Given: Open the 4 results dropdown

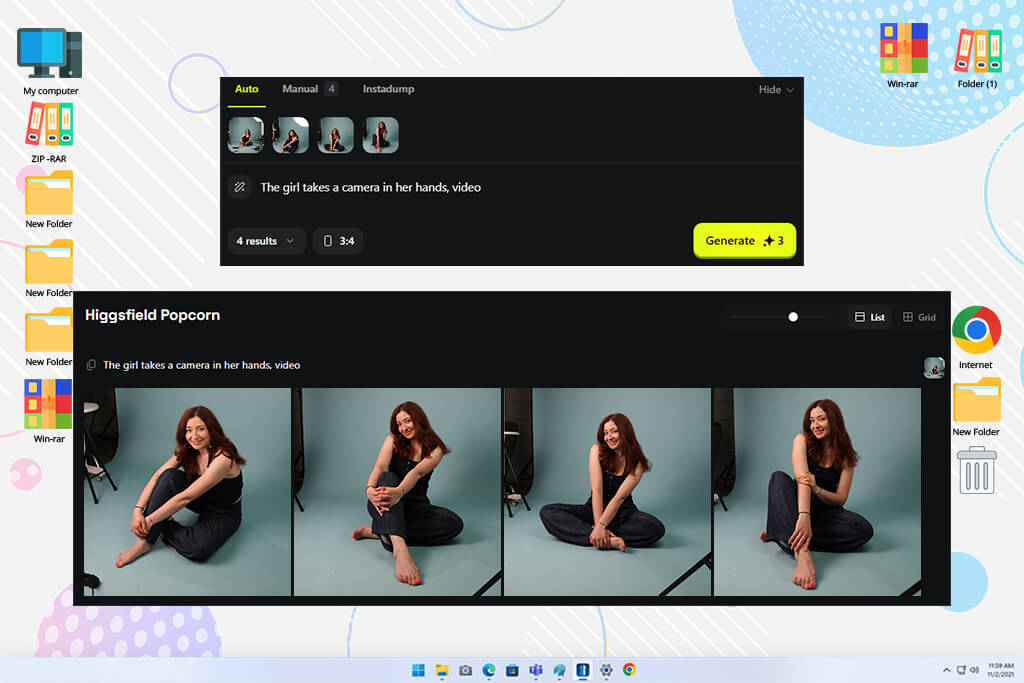Looking at the screenshot, I should (265, 241).
